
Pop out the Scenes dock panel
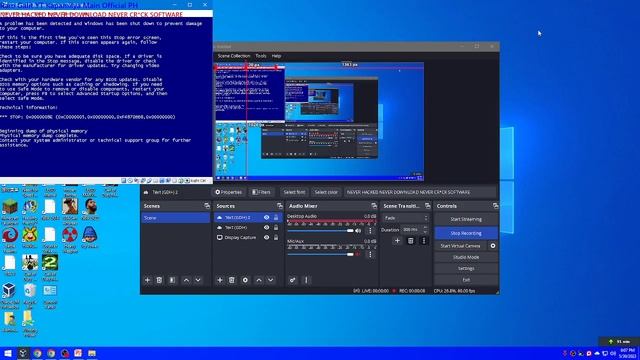click(207, 206)
